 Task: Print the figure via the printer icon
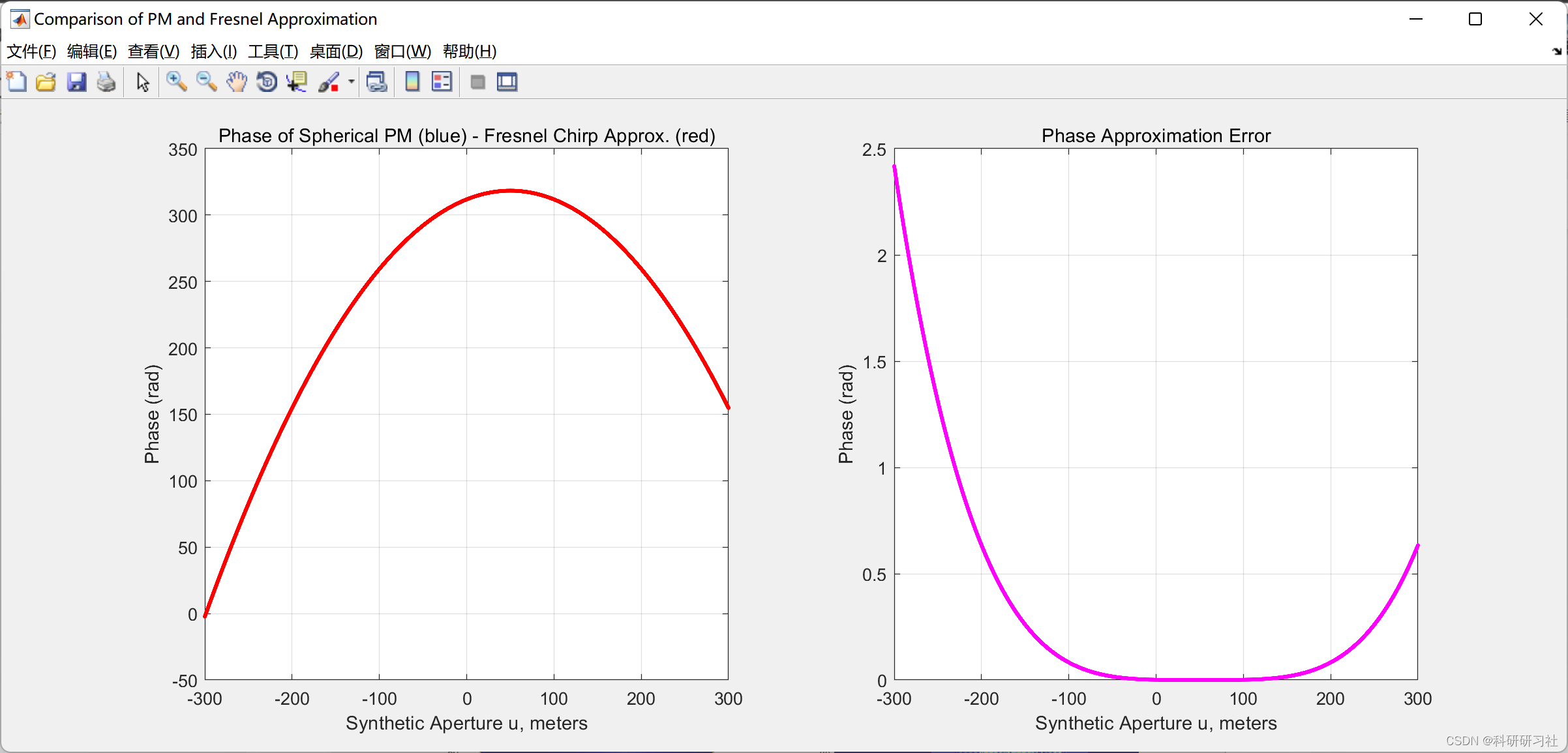106,82
